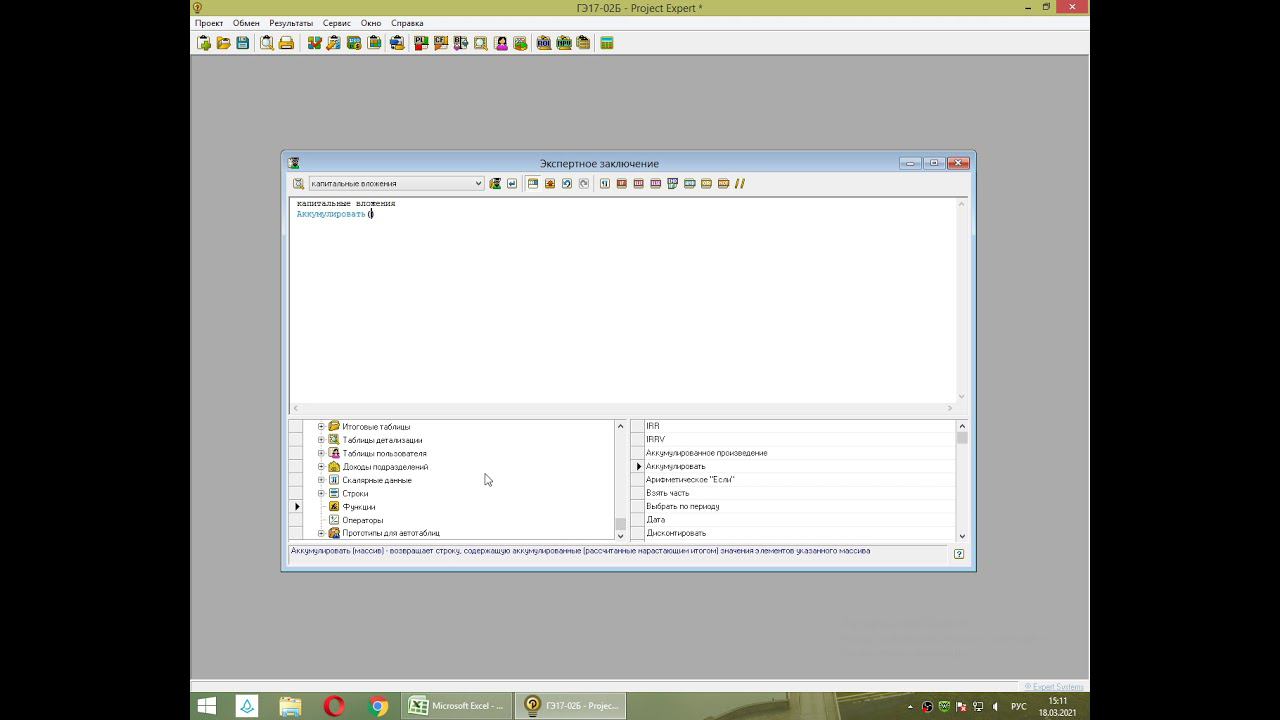Click the expert figure icon beside dropdown
Viewport: 1280px width, 720px height.
(x=495, y=184)
